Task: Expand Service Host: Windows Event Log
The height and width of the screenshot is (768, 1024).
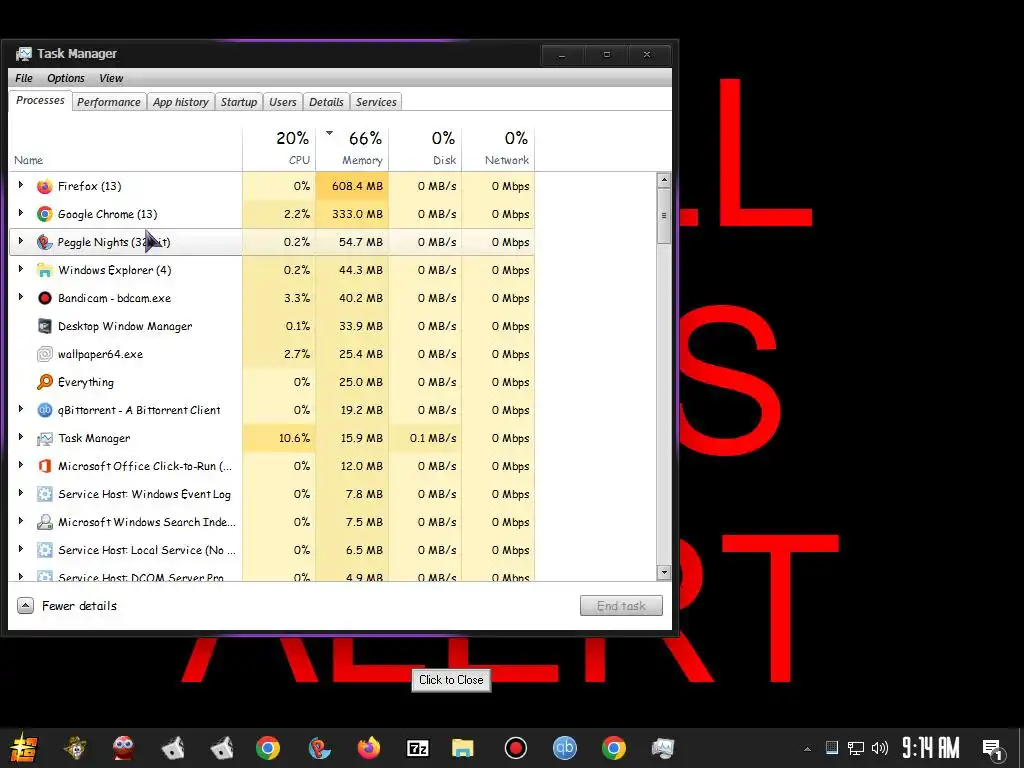Action: [x=21, y=494]
